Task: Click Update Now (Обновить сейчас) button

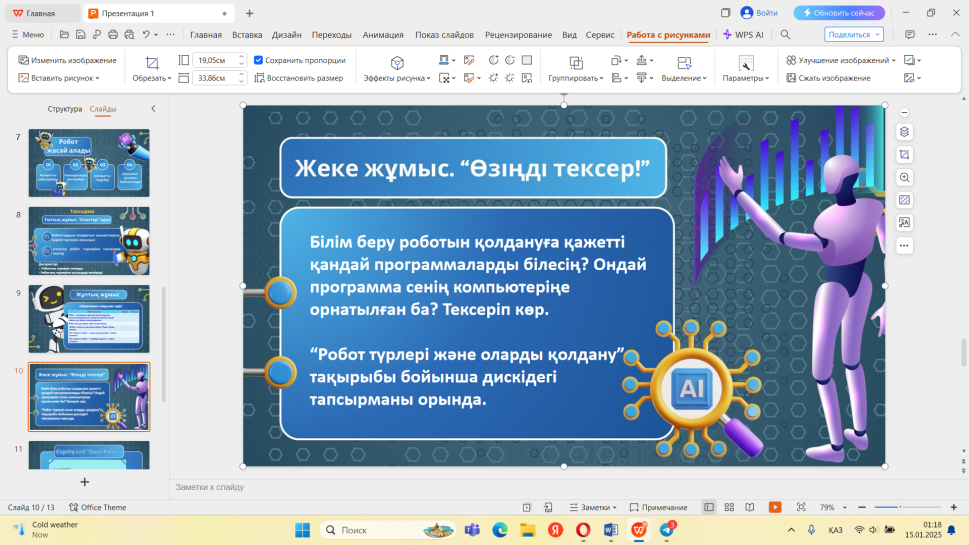Action: coord(839,13)
